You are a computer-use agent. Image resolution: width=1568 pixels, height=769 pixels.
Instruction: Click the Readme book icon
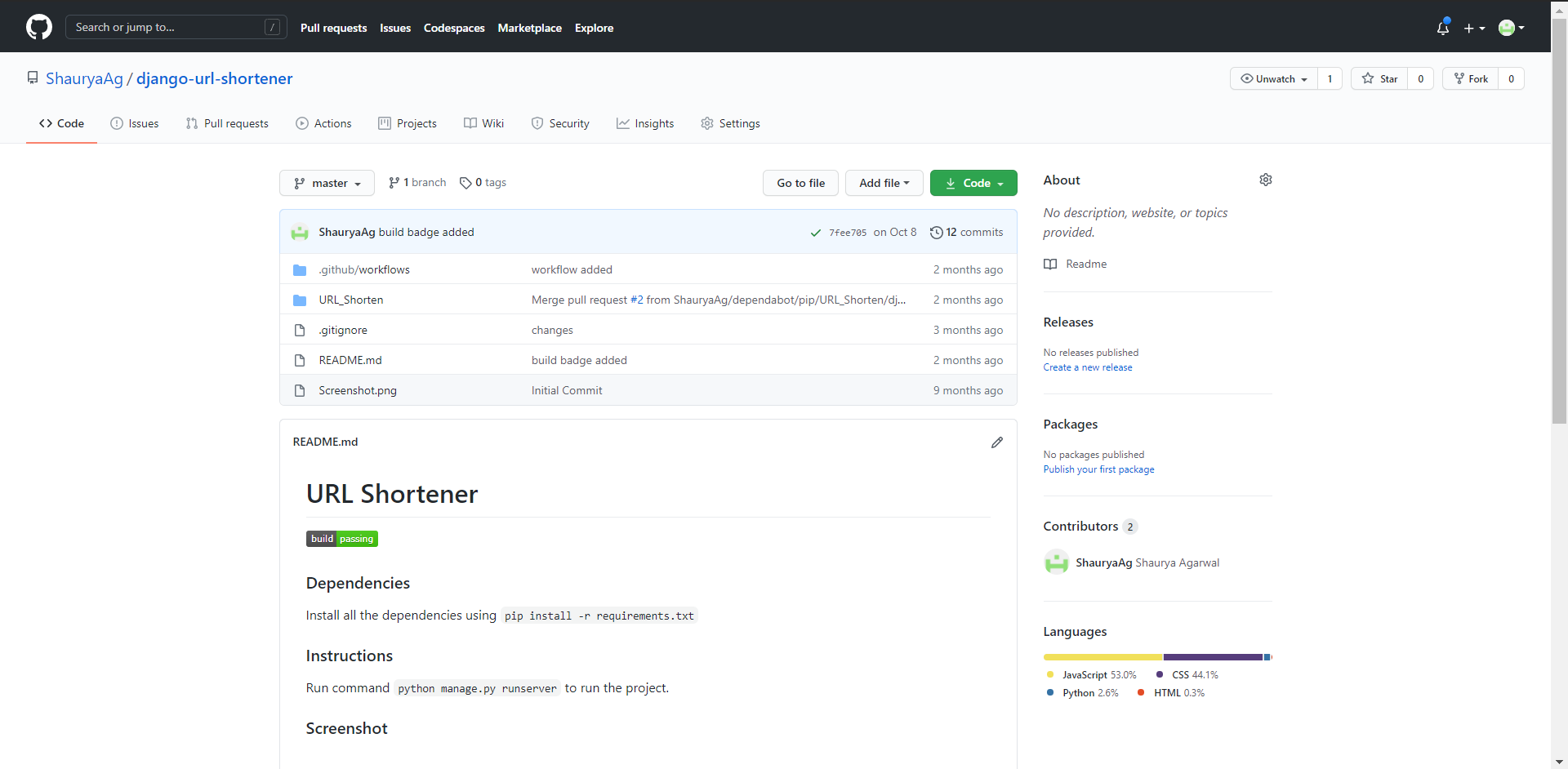click(1050, 264)
